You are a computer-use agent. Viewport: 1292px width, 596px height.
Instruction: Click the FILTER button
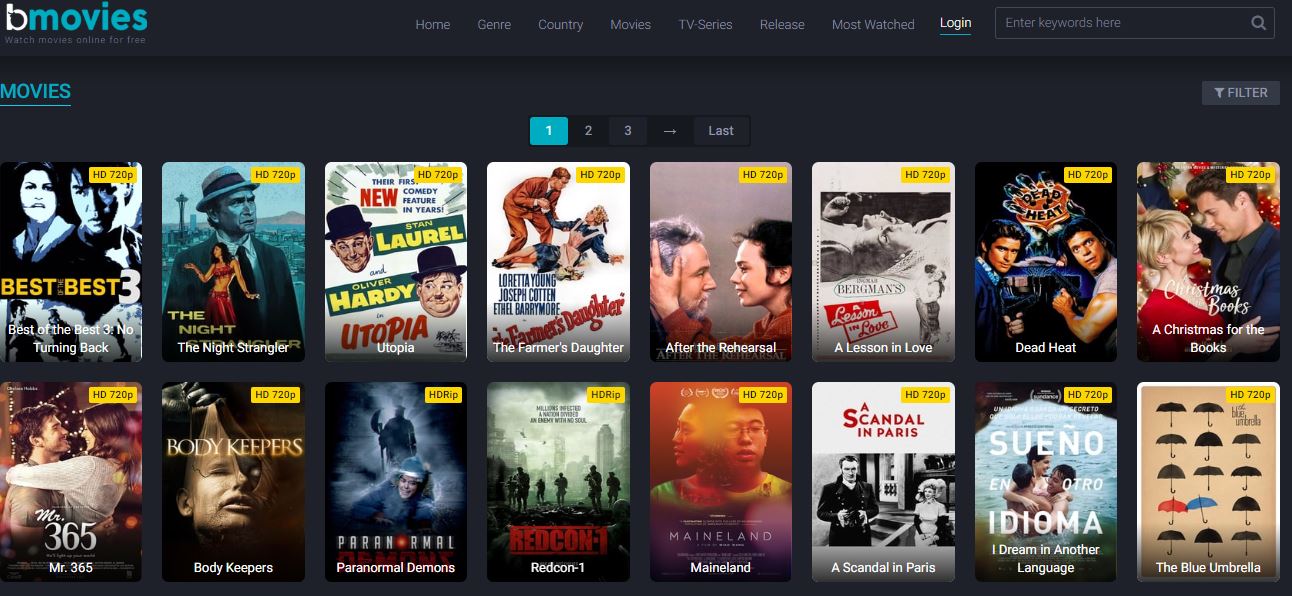coord(1240,93)
